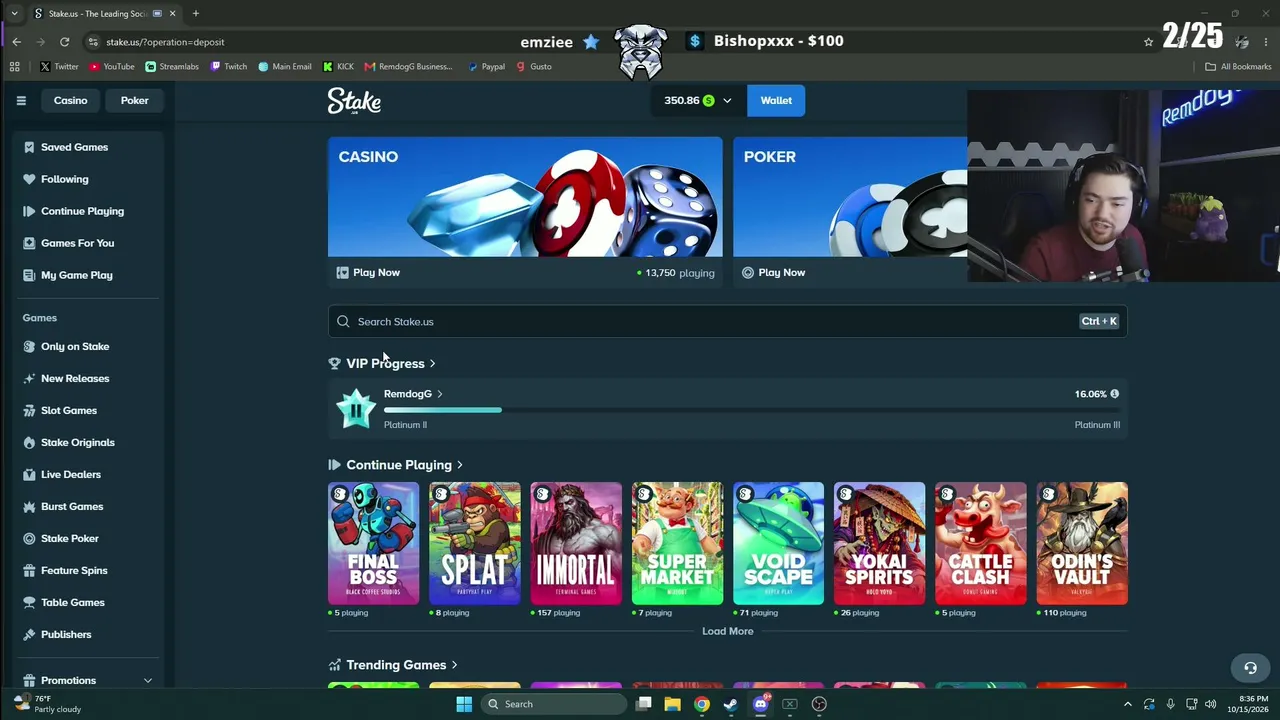Click the Search Stake.us input field

point(727,321)
